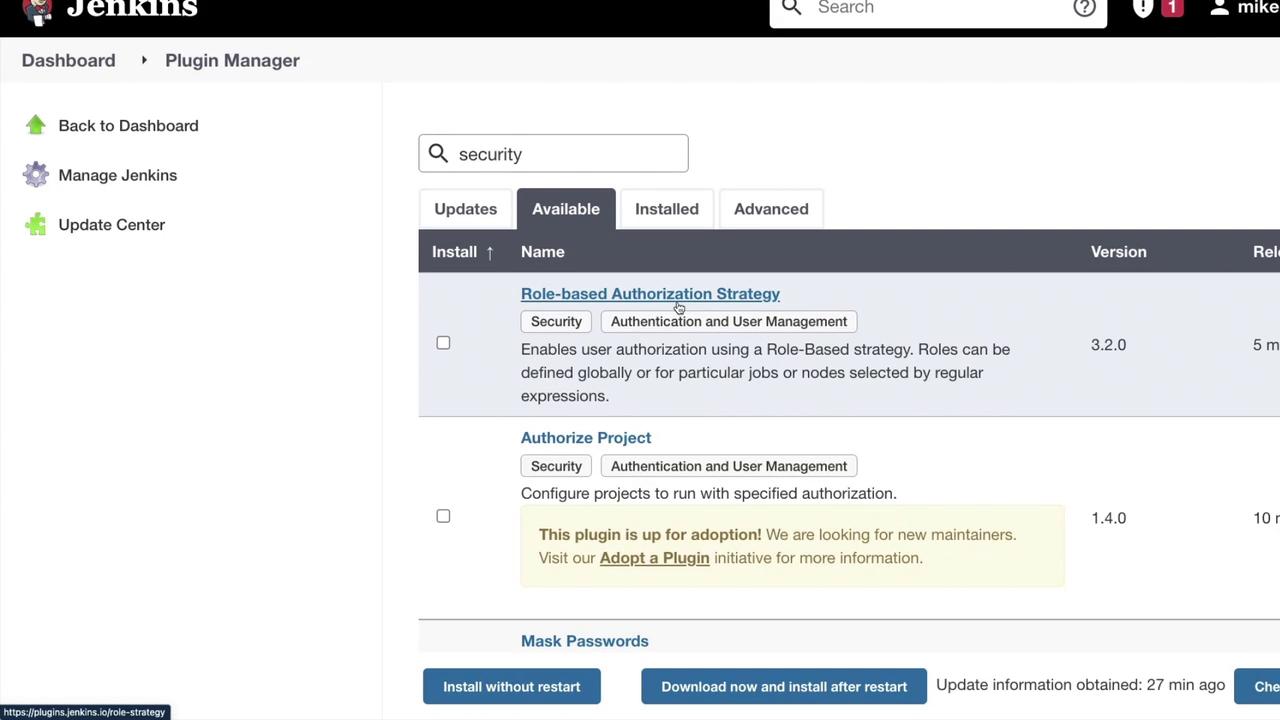Click the Update Center puzzle piece icon
Screen dimensions: 1280x720
[x=36, y=225]
